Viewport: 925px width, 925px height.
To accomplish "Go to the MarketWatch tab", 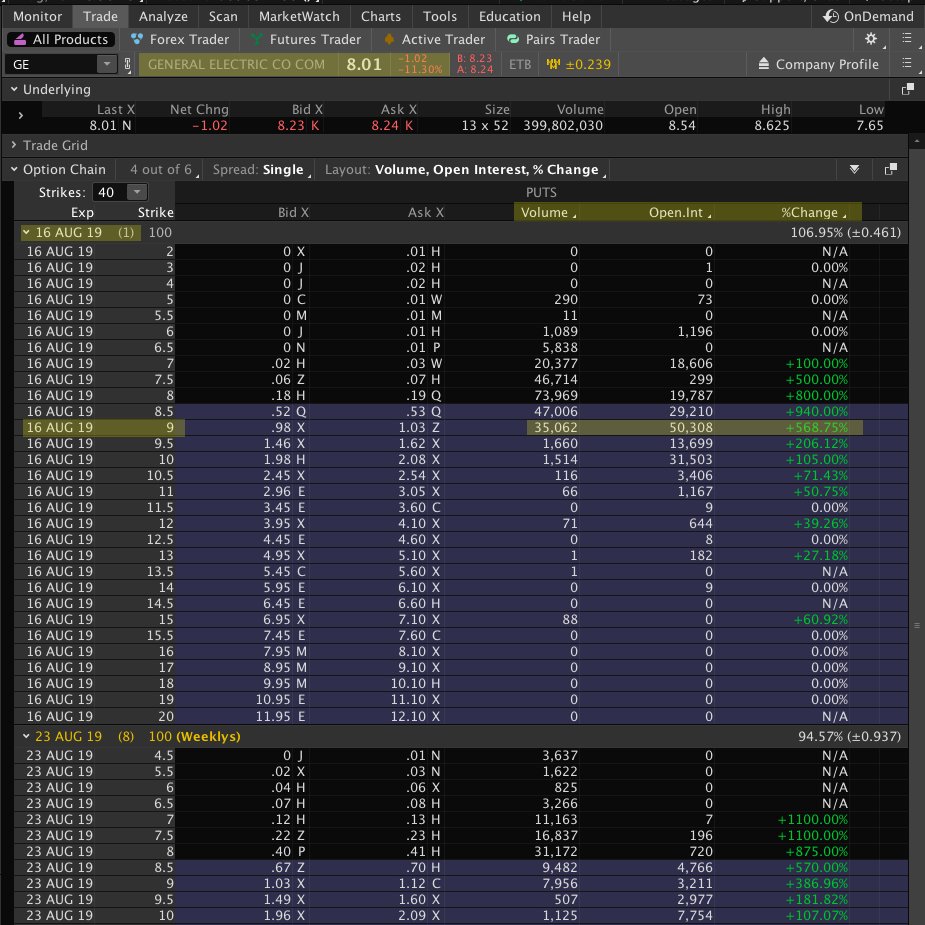I will 299,16.
